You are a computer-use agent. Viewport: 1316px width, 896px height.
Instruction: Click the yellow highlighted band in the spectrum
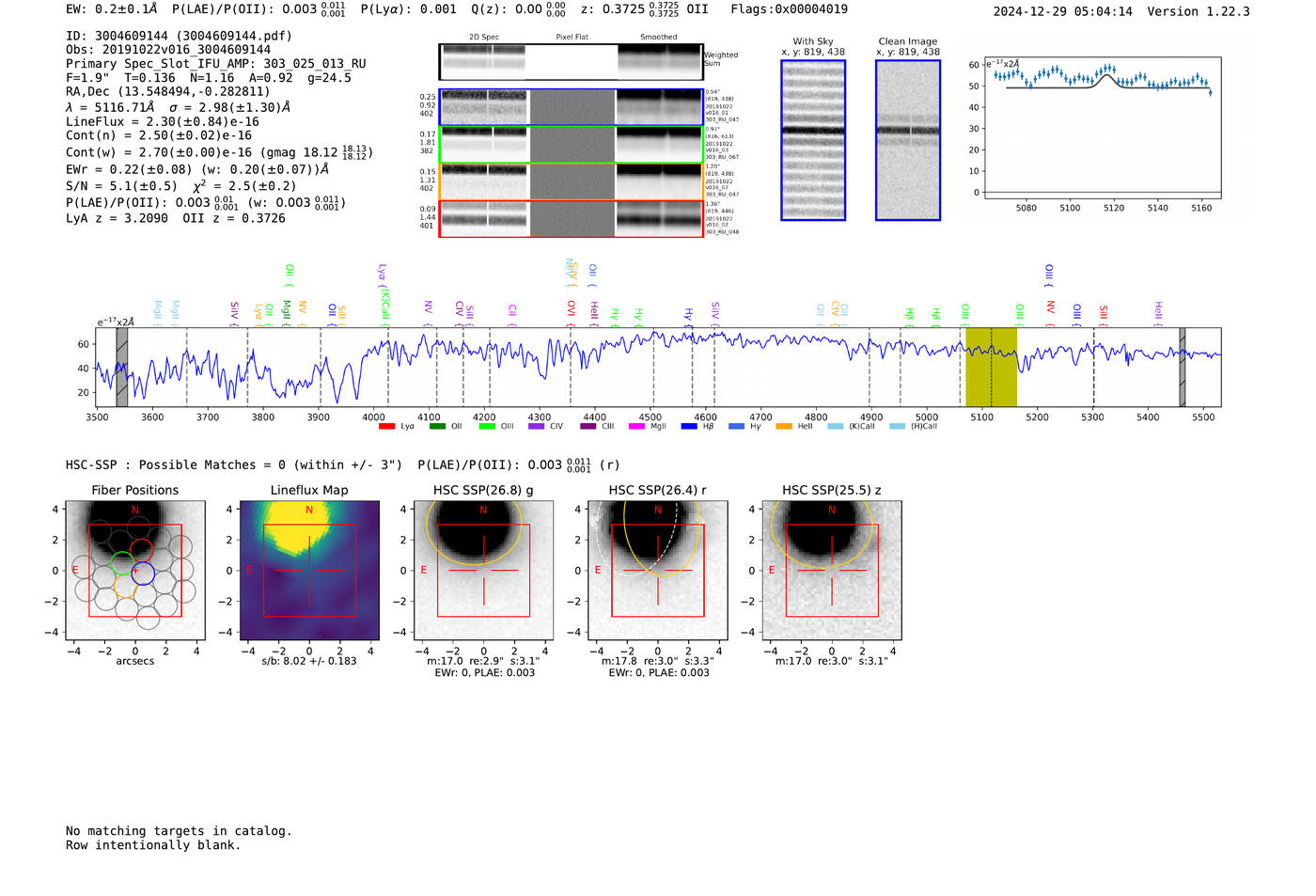(x=991, y=367)
